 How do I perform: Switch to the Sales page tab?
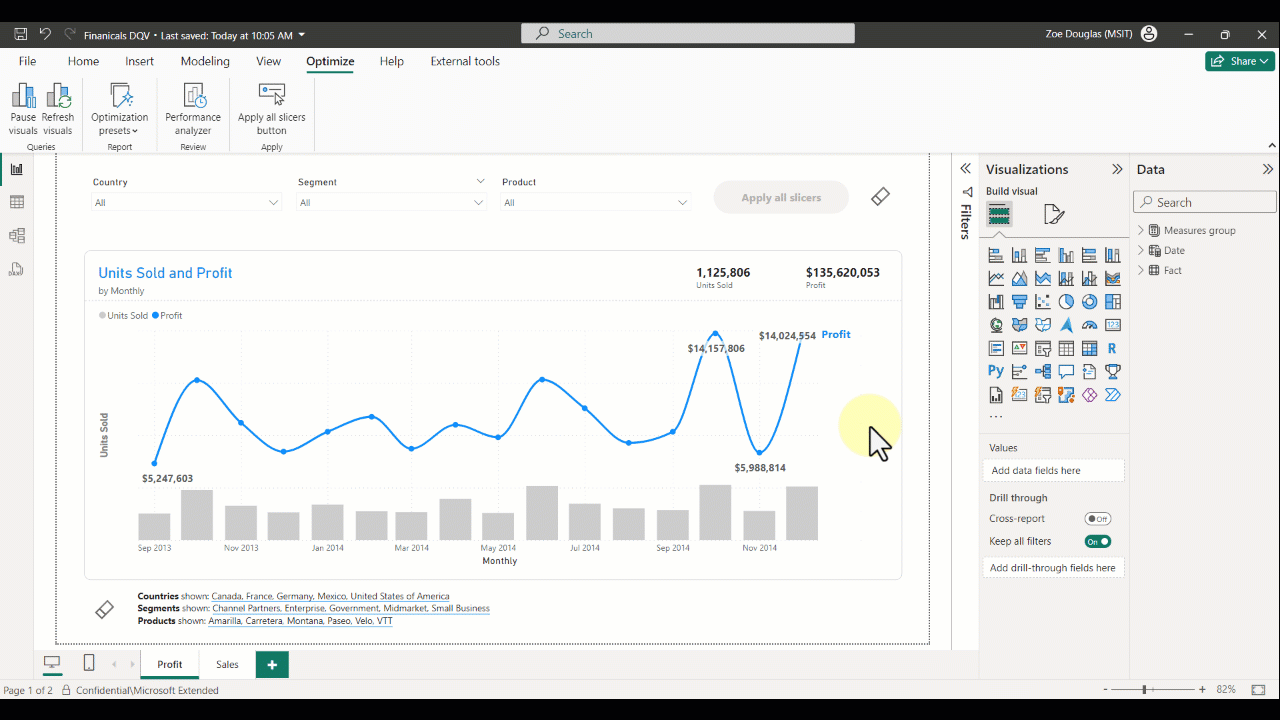[x=227, y=664]
